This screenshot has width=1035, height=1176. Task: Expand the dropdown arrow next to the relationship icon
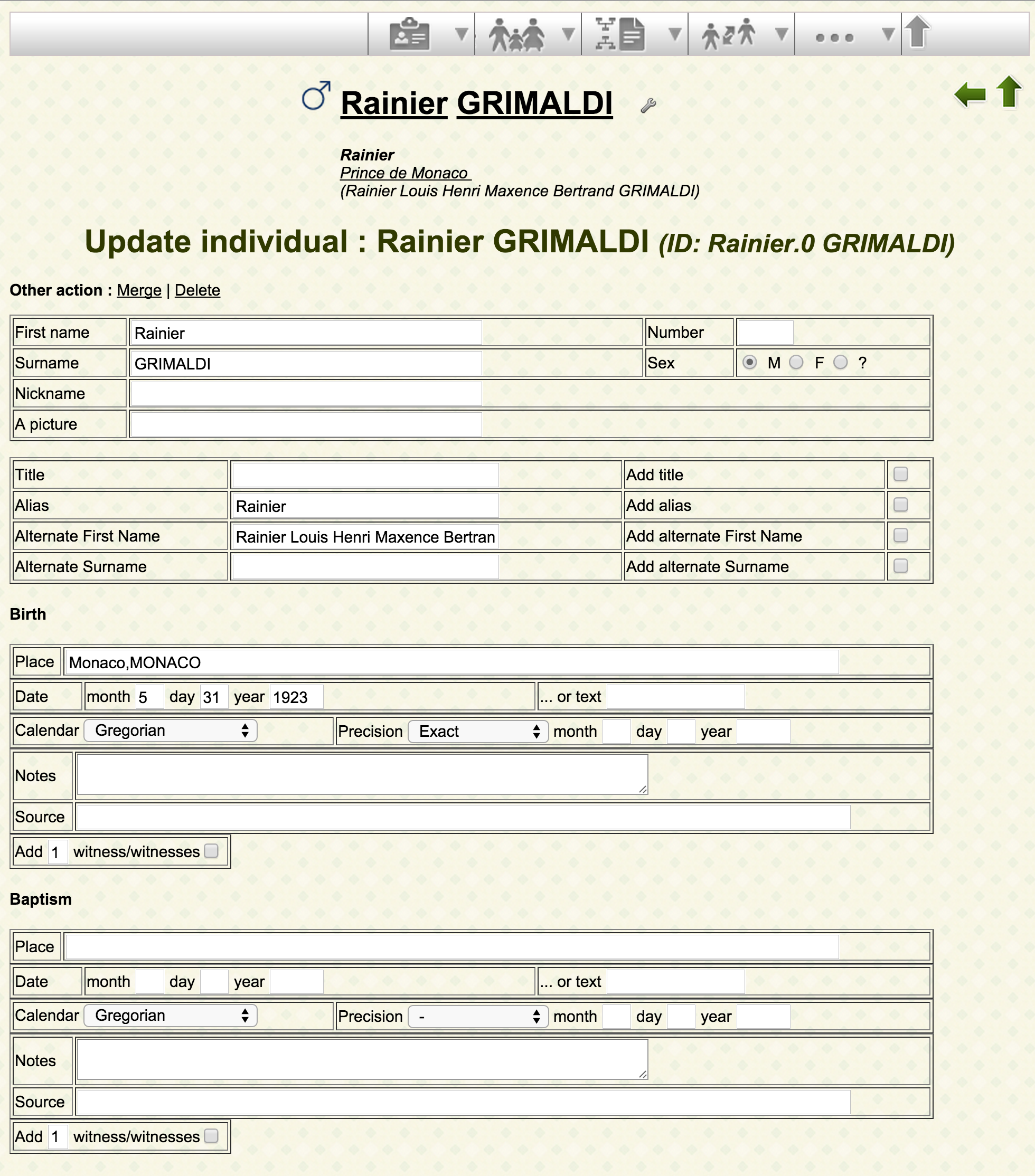[x=781, y=34]
